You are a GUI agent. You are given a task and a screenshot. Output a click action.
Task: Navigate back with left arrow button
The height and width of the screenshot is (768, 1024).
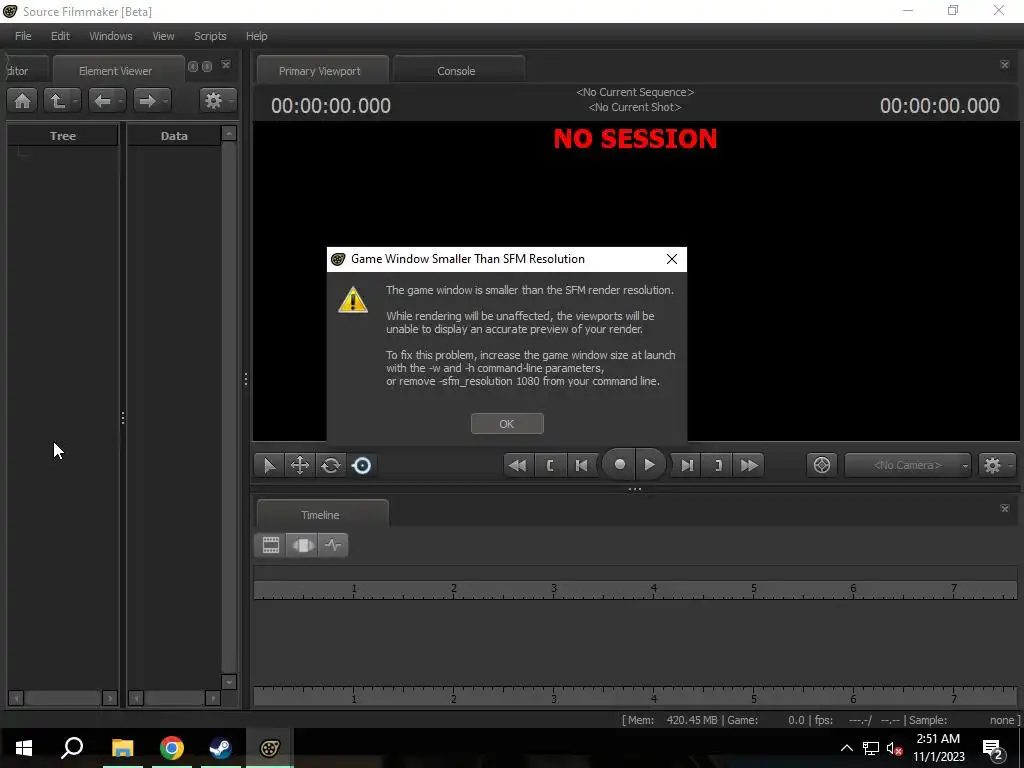(103, 101)
